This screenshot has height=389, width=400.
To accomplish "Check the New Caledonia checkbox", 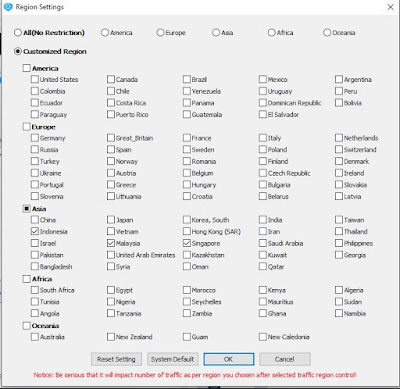I will 263,337.
